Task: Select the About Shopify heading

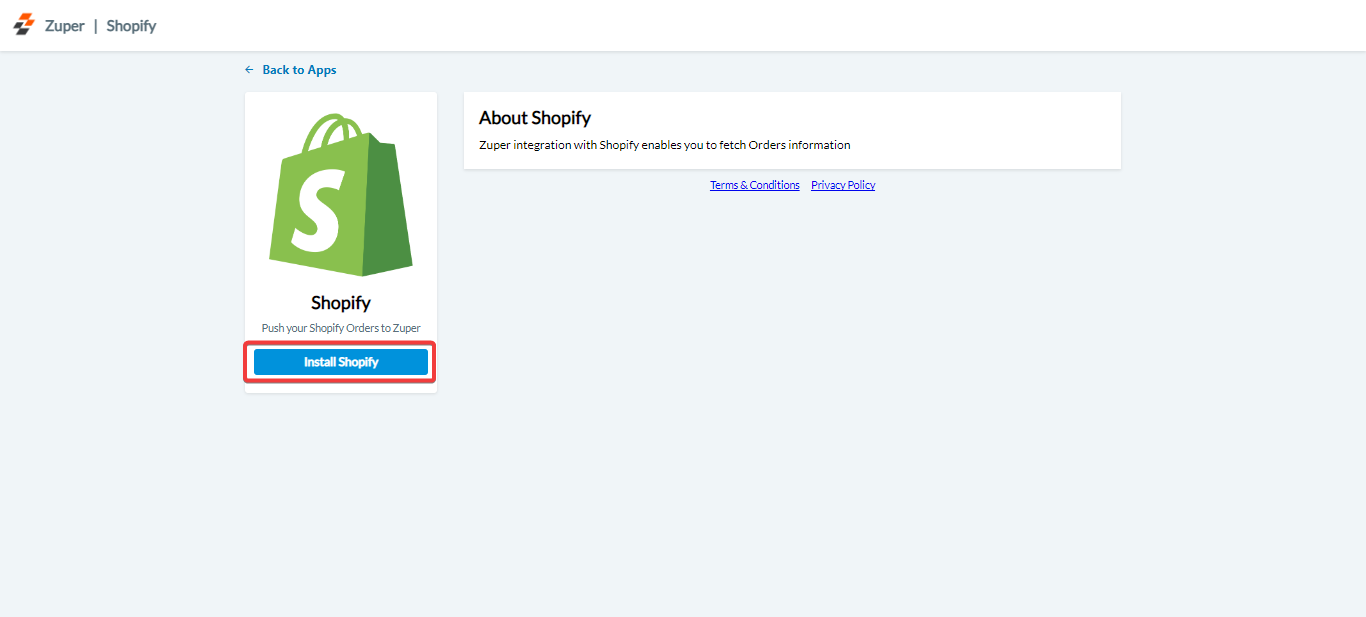Action: [535, 118]
